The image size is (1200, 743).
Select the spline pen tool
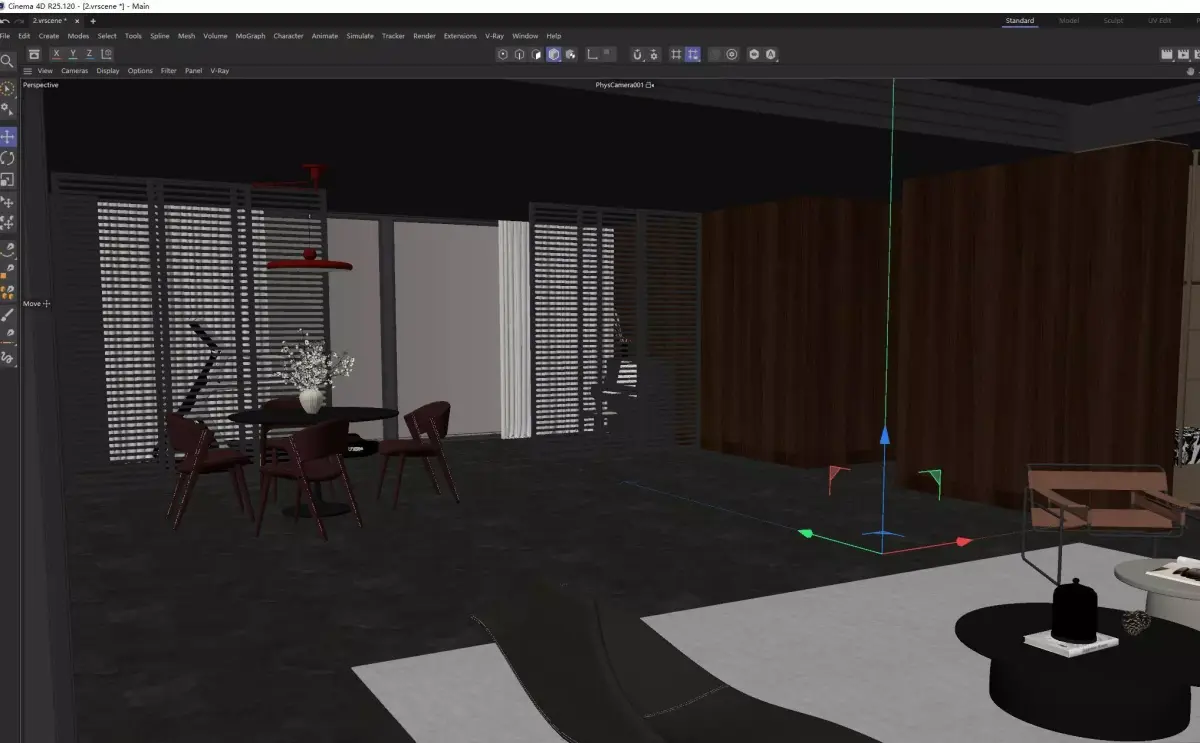click(x=8, y=249)
